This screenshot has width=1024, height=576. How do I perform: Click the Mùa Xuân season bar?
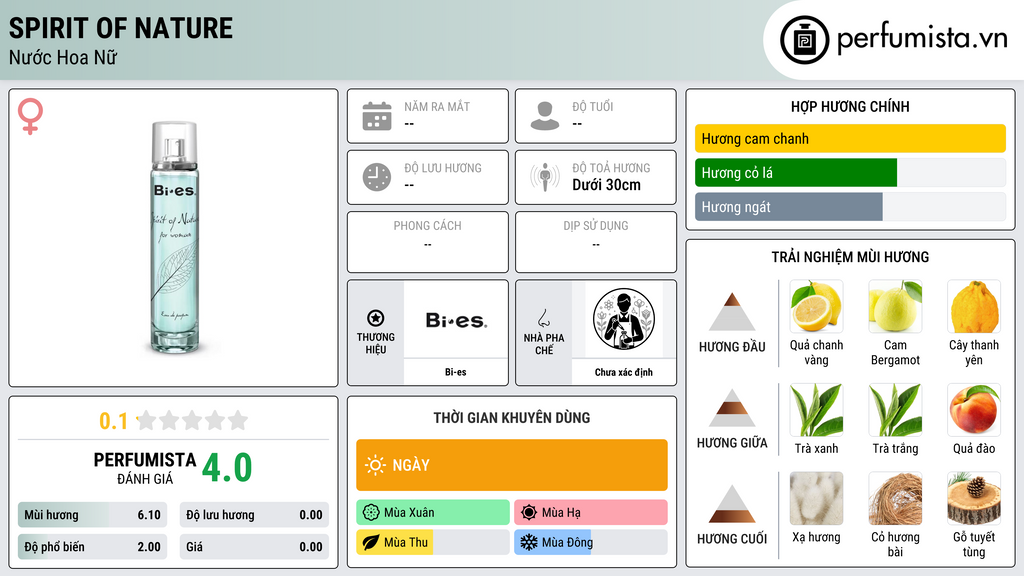tap(433, 512)
